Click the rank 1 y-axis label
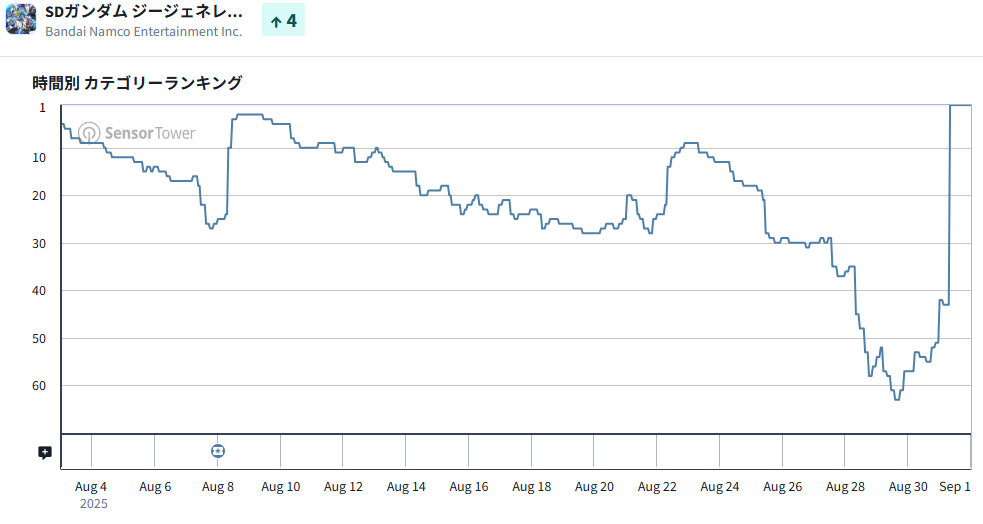Image resolution: width=983 pixels, height=524 pixels. click(42, 107)
